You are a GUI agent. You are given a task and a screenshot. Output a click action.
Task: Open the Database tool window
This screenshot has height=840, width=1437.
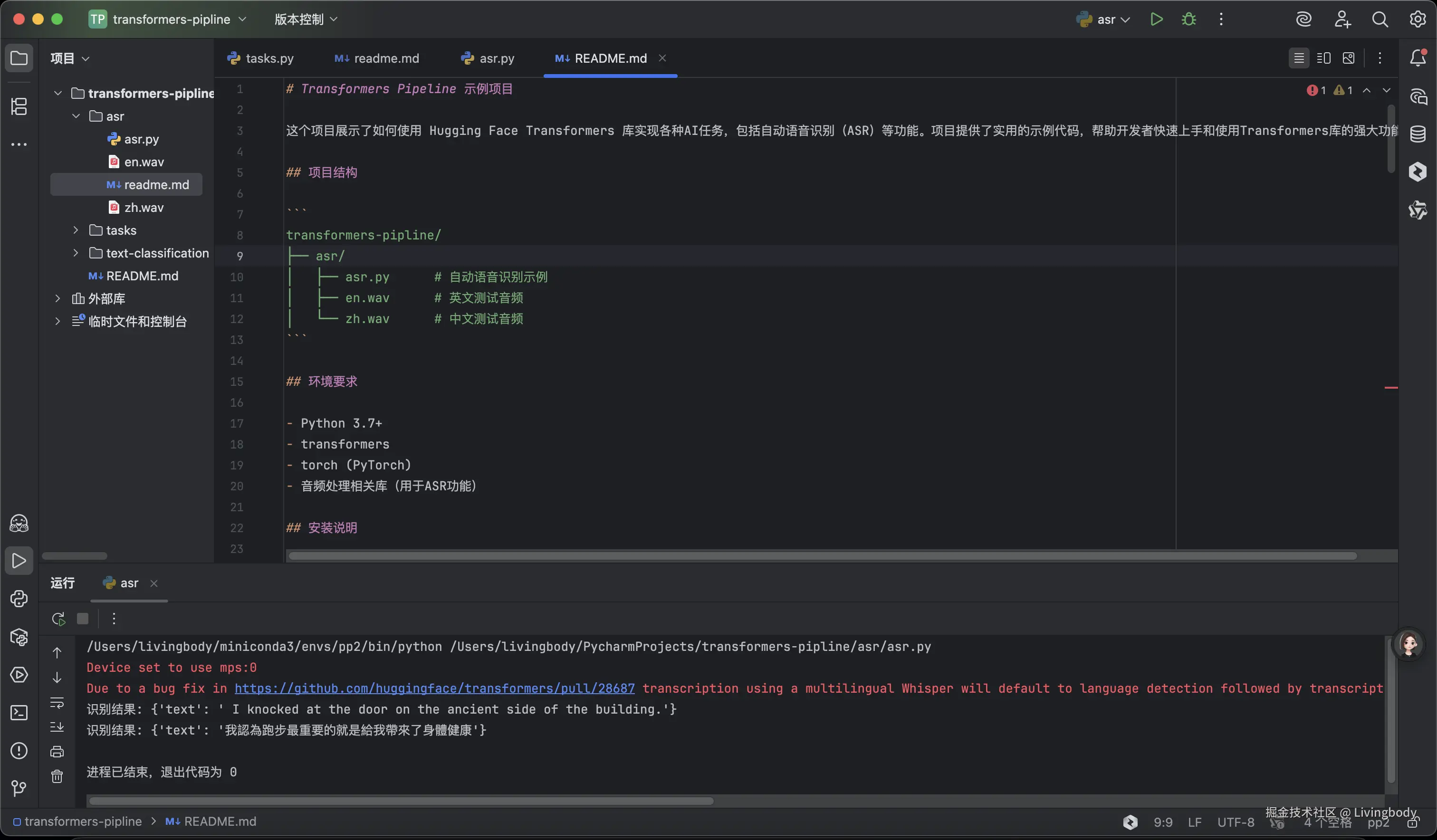click(x=1418, y=134)
